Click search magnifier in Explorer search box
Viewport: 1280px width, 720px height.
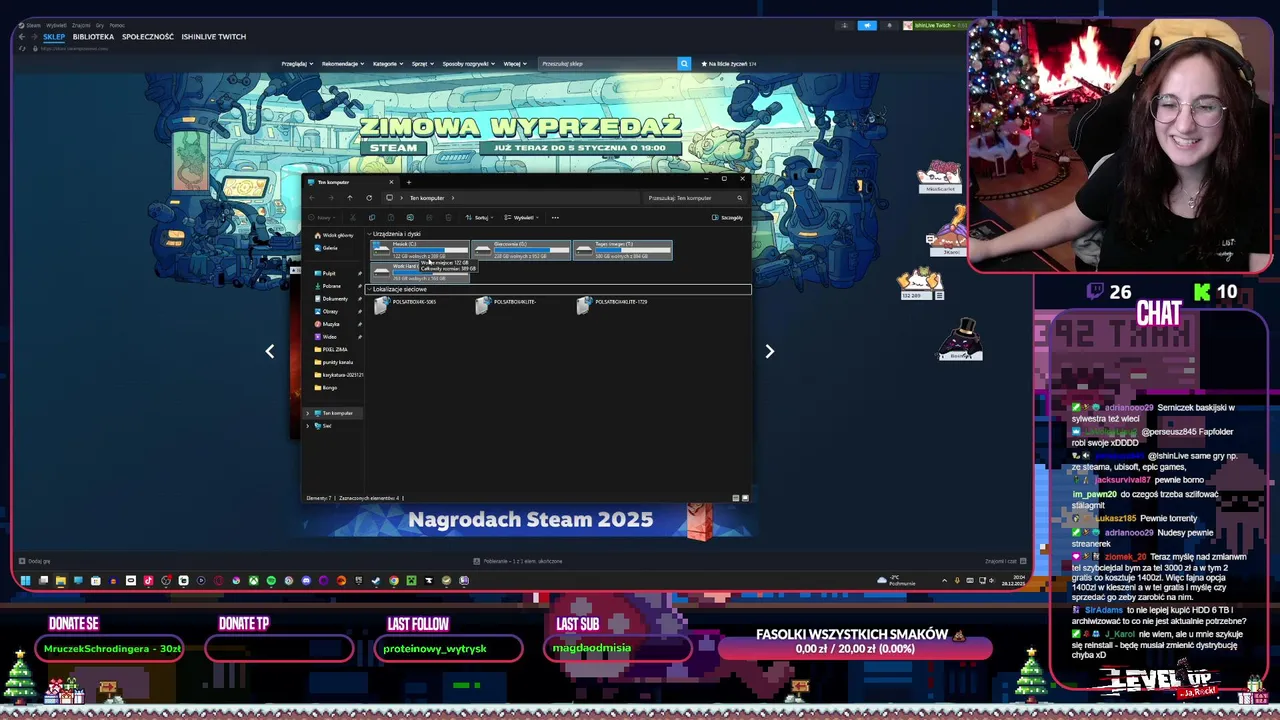pos(740,198)
